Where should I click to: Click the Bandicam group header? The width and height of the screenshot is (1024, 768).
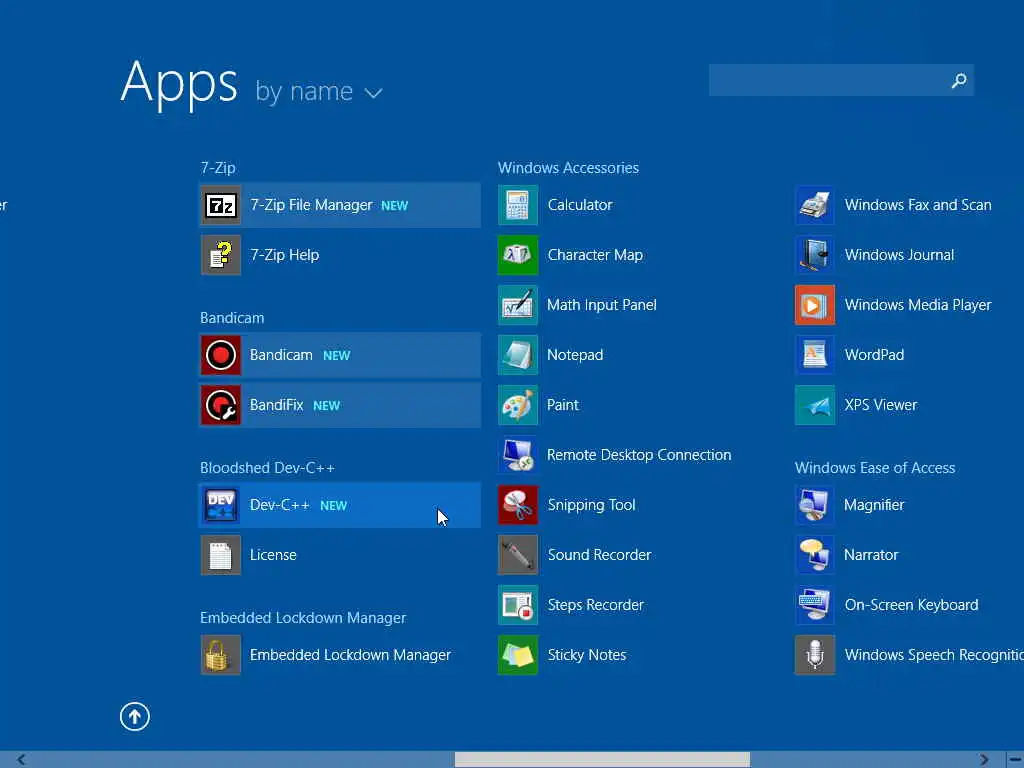[x=232, y=318]
